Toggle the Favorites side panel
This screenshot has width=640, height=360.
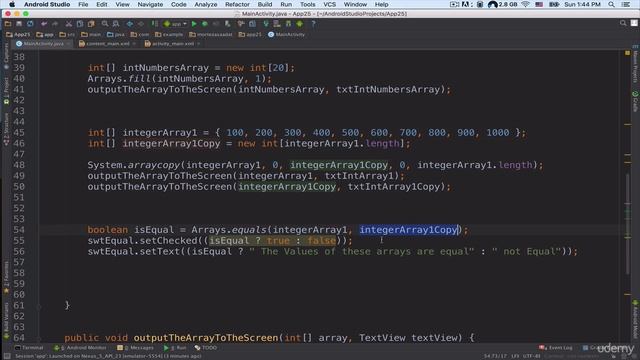[6, 277]
